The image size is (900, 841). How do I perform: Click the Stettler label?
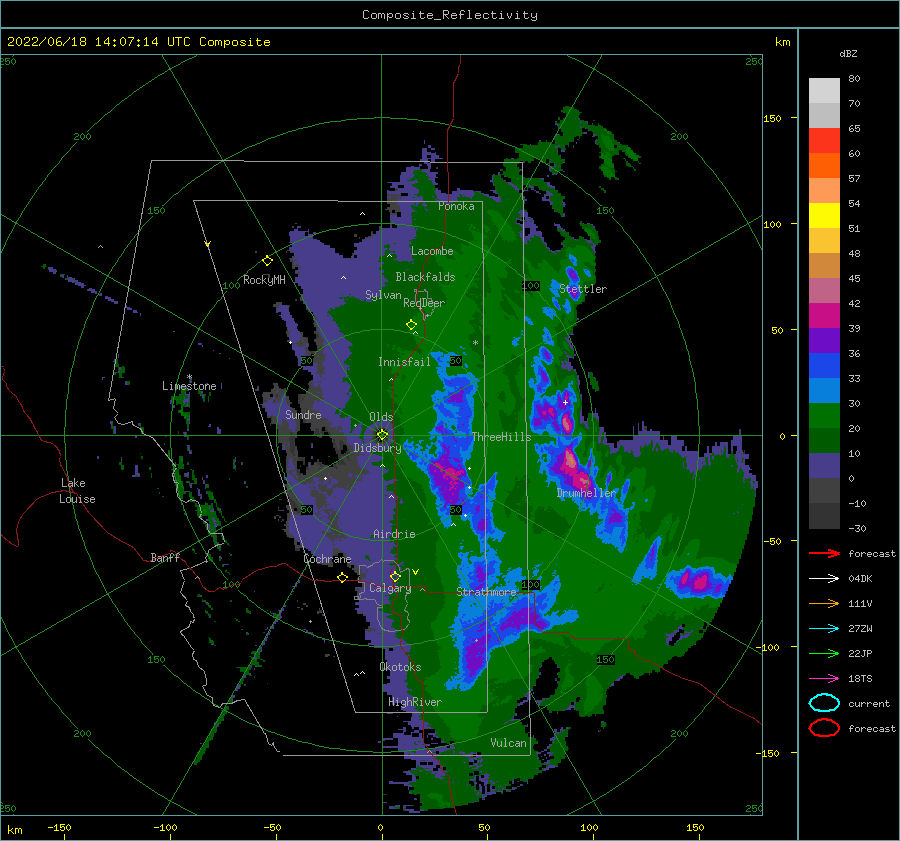pyautogui.click(x=583, y=289)
